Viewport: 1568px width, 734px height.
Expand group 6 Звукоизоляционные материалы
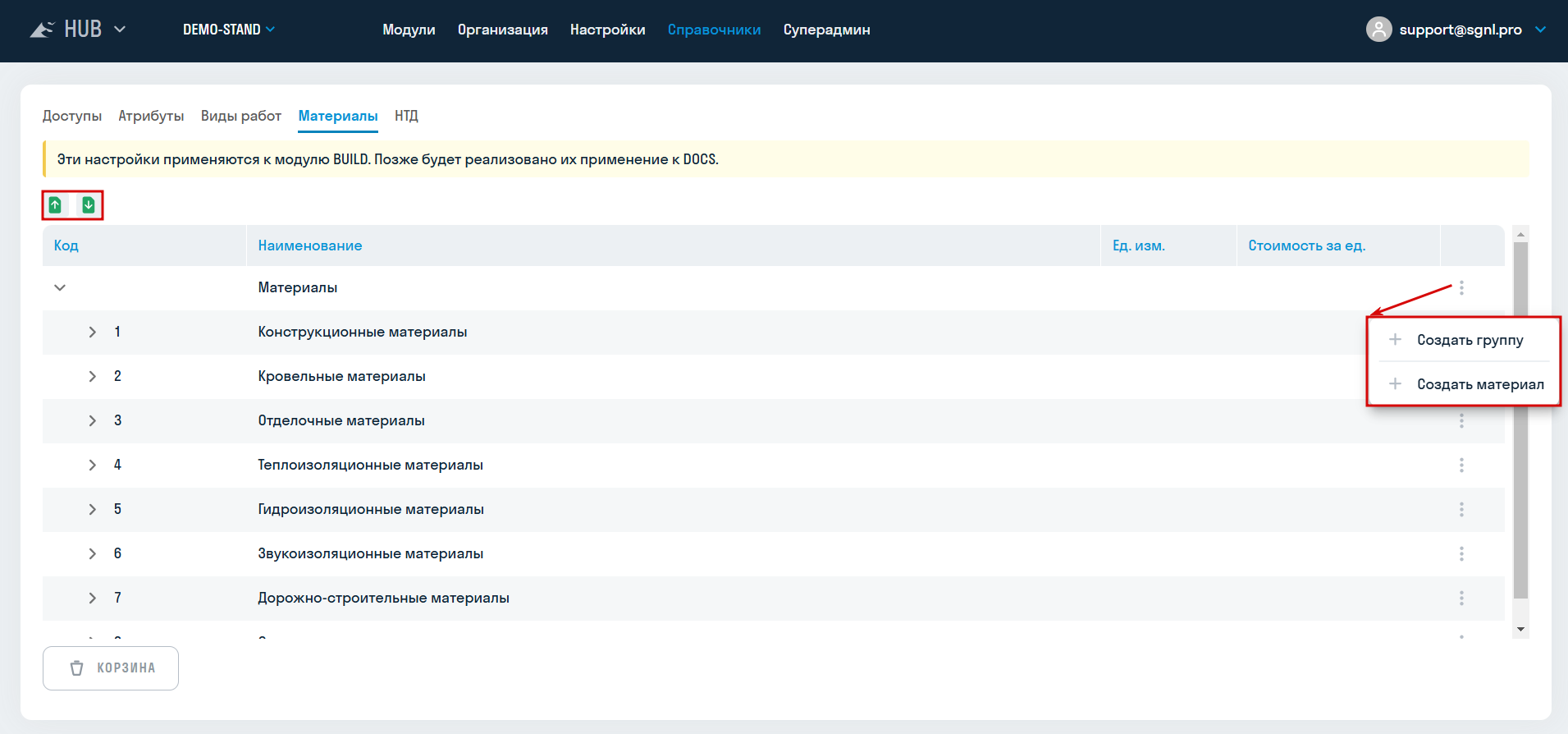[93, 554]
